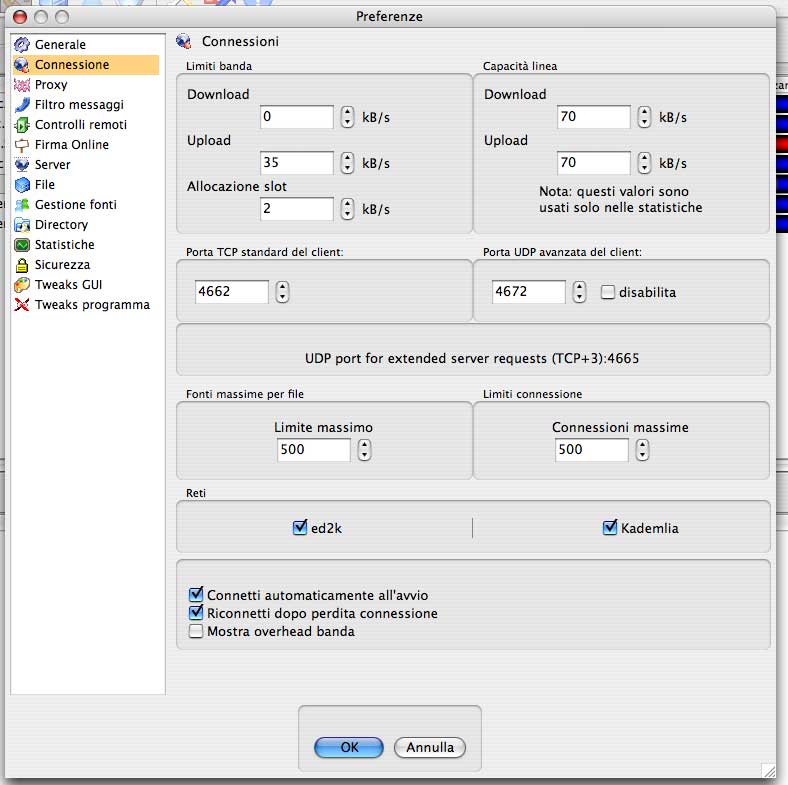Click the Generale icon in sidebar
The image size is (788, 785).
22,45
